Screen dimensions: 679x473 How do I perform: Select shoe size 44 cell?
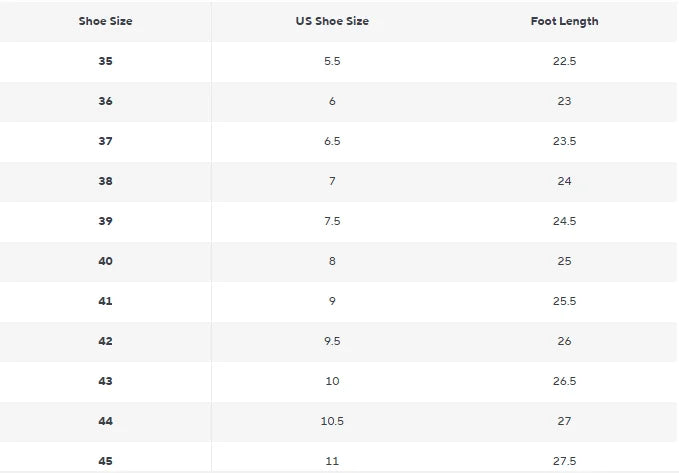tap(105, 421)
